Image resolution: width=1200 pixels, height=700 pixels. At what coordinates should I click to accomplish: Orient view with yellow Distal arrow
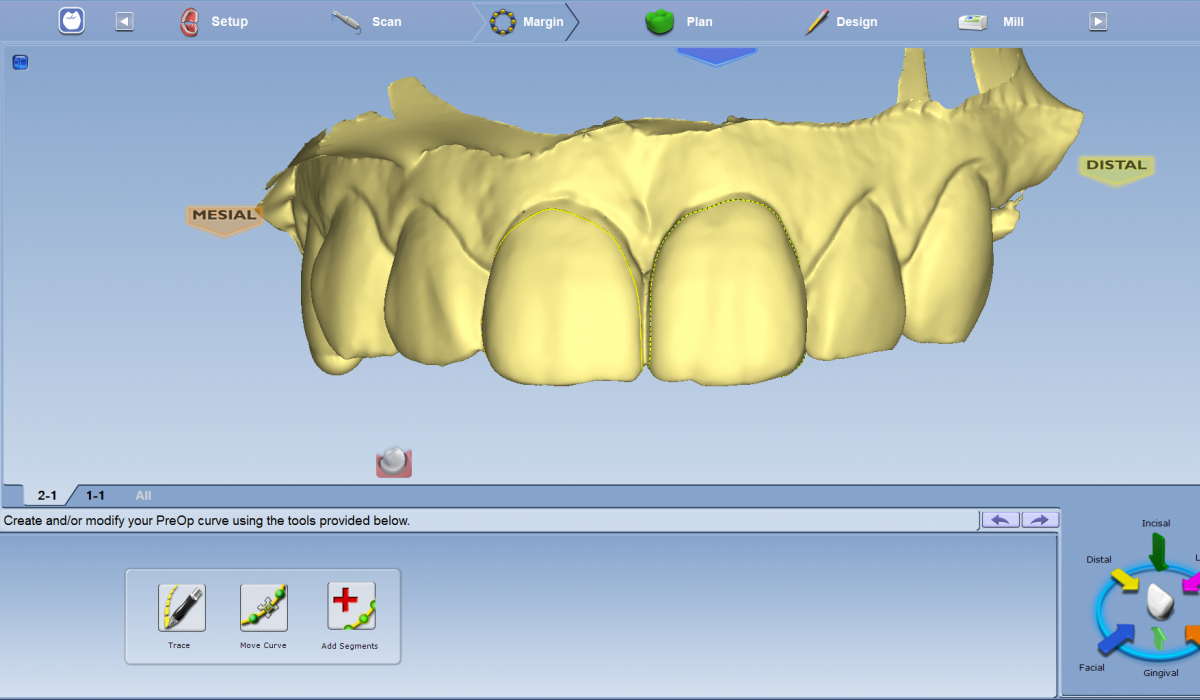pos(1125,578)
